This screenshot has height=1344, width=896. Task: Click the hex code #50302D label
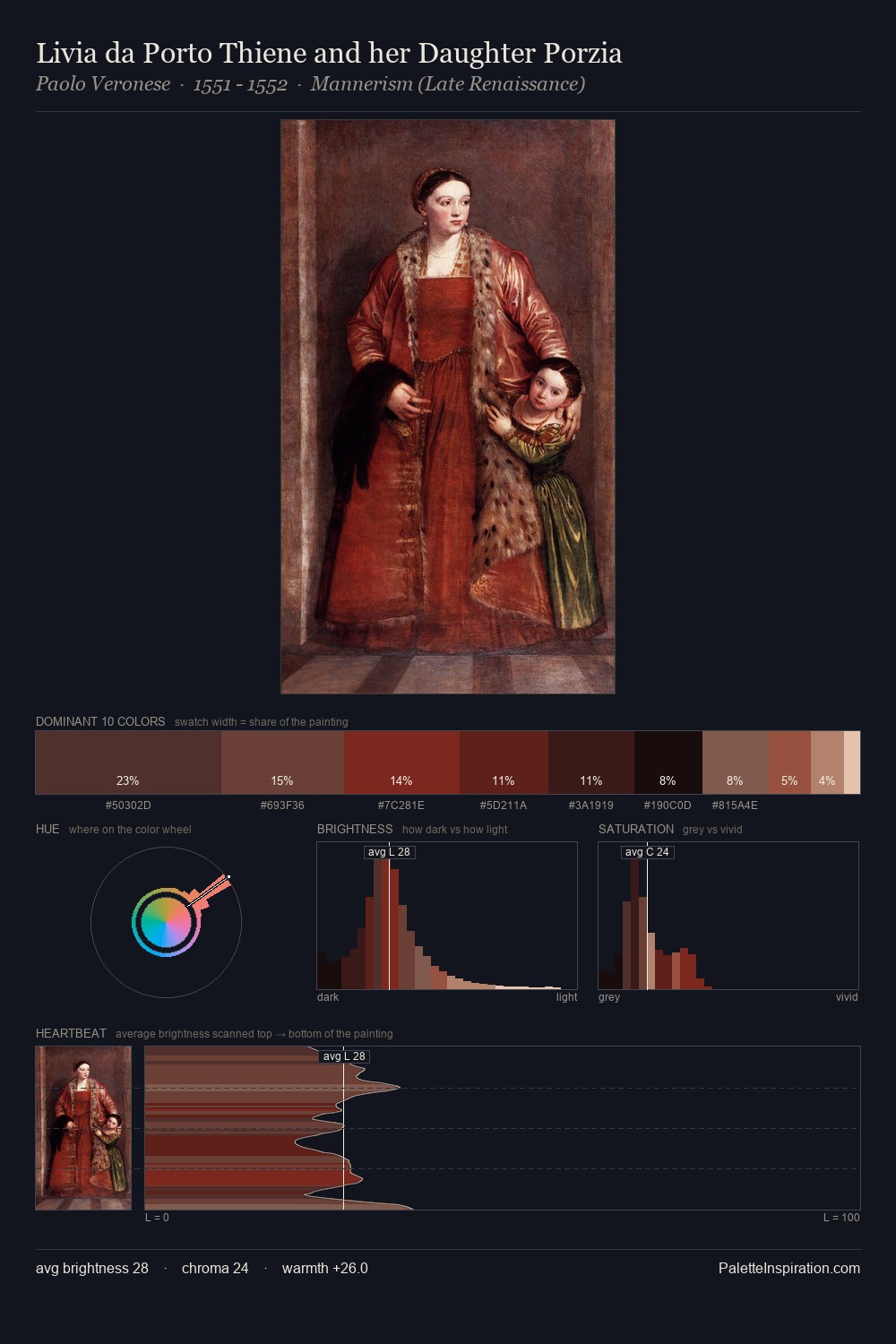tap(128, 806)
